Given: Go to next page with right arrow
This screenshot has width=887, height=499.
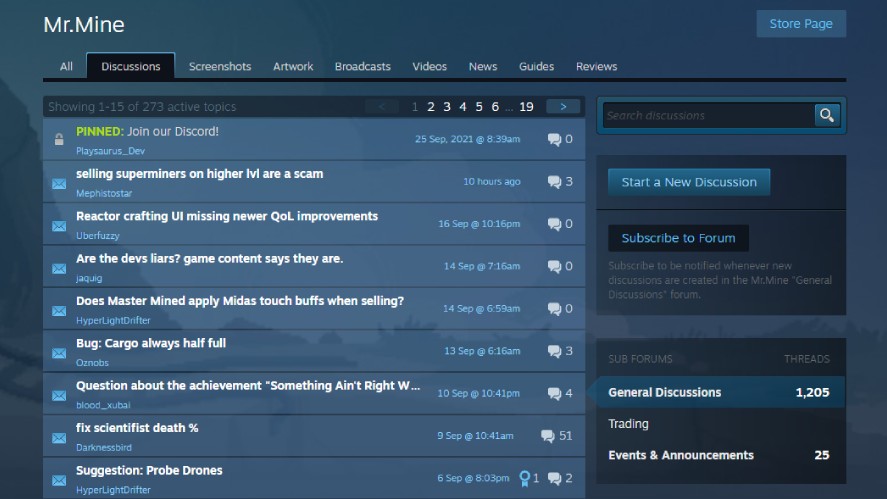Looking at the screenshot, I should coord(563,106).
